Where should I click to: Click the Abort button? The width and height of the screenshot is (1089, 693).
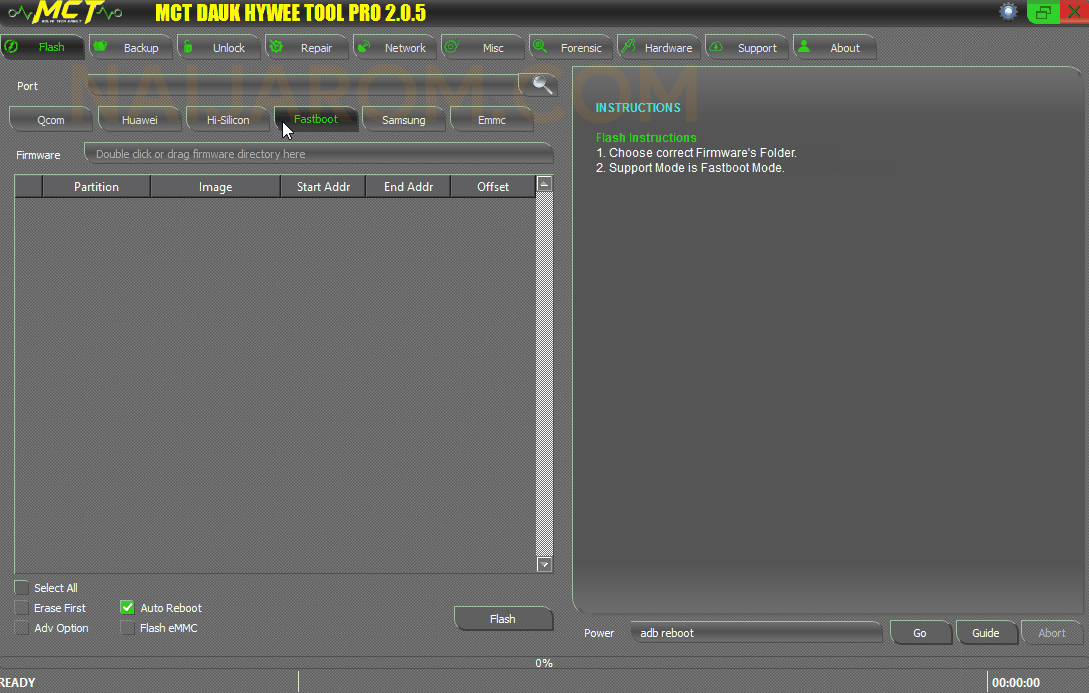pos(1051,633)
